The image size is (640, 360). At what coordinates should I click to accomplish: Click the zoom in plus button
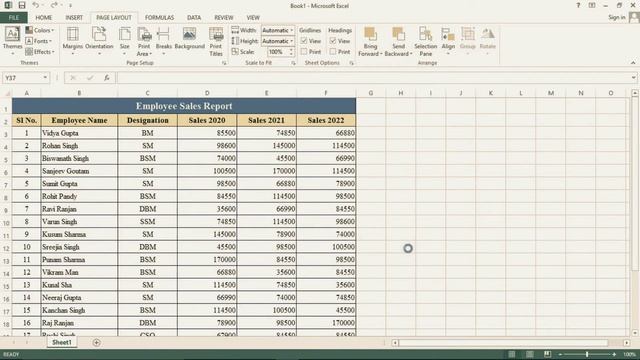[614, 354]
